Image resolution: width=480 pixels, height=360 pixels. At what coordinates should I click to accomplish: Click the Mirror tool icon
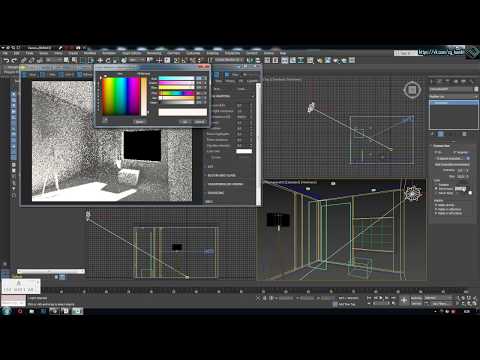(x=249, y=60)
